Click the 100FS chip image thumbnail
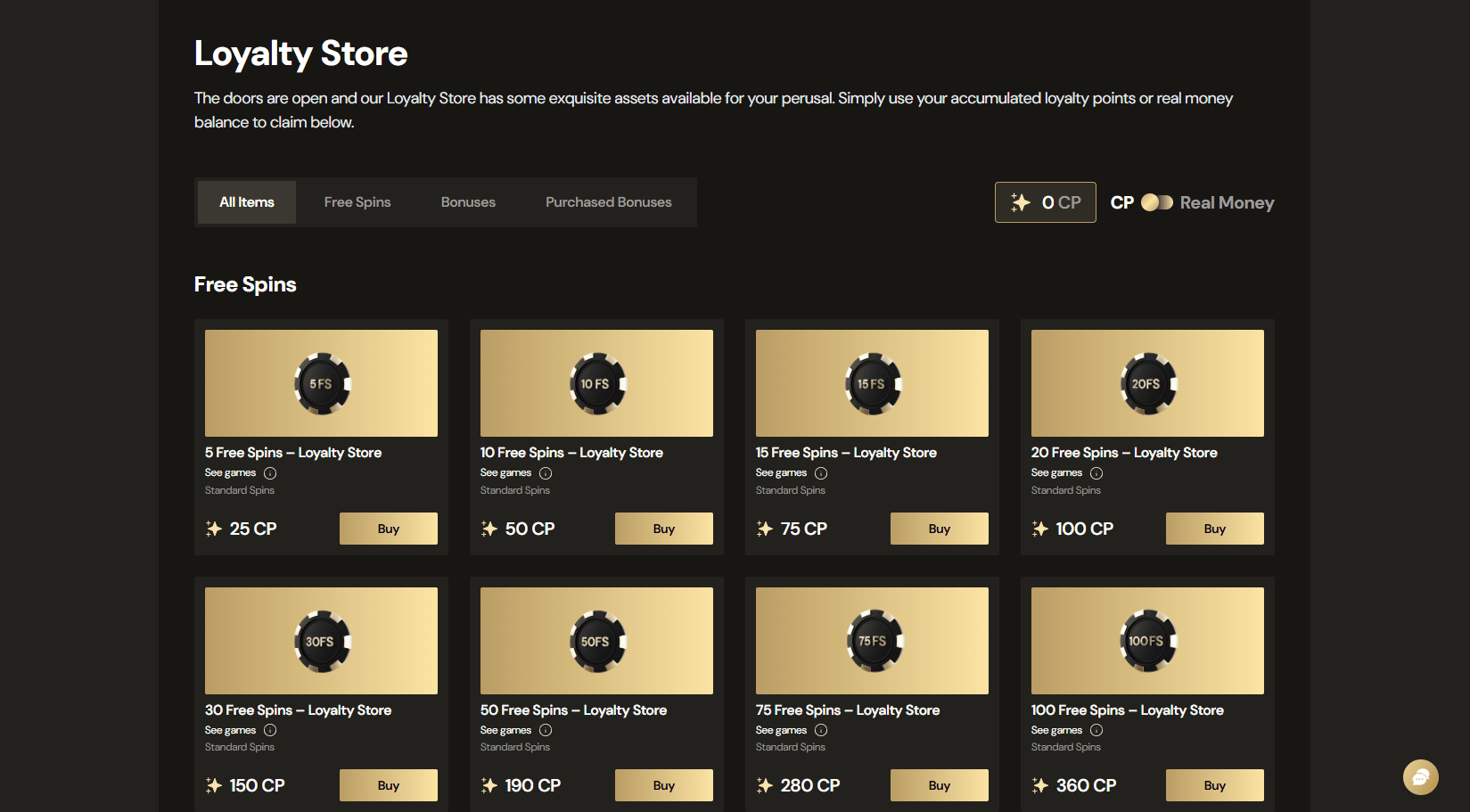 point(1147,640)
